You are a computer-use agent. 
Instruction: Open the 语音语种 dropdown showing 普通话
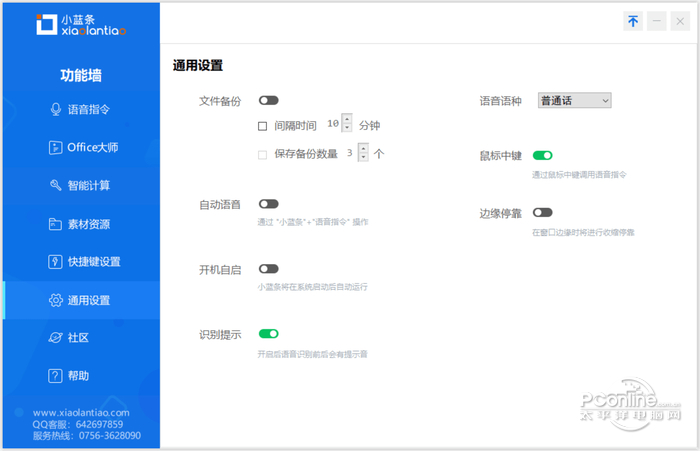tap(575, 100)
